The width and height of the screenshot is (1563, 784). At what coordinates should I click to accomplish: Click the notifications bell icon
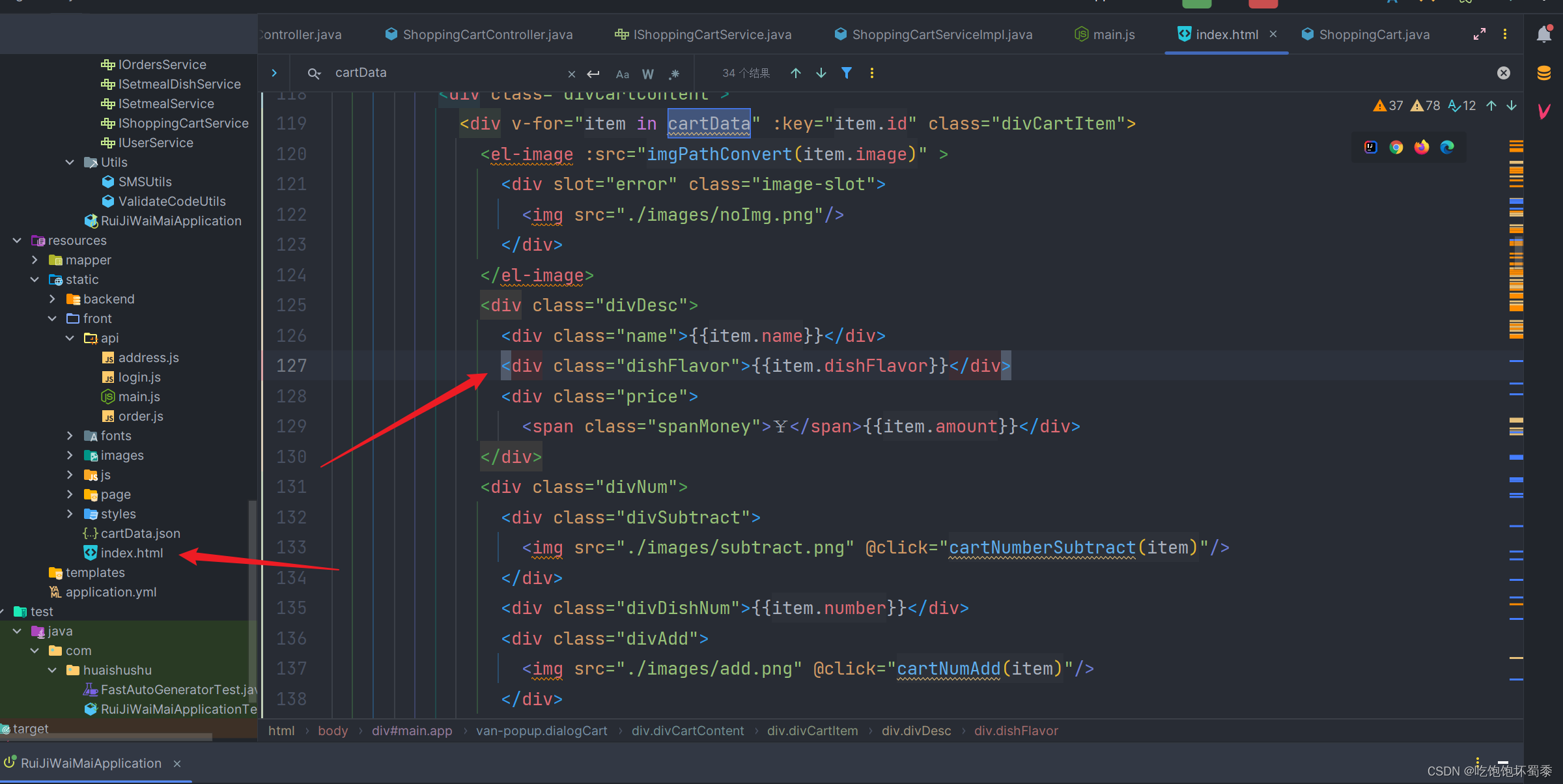click(x=1543, y=35)
